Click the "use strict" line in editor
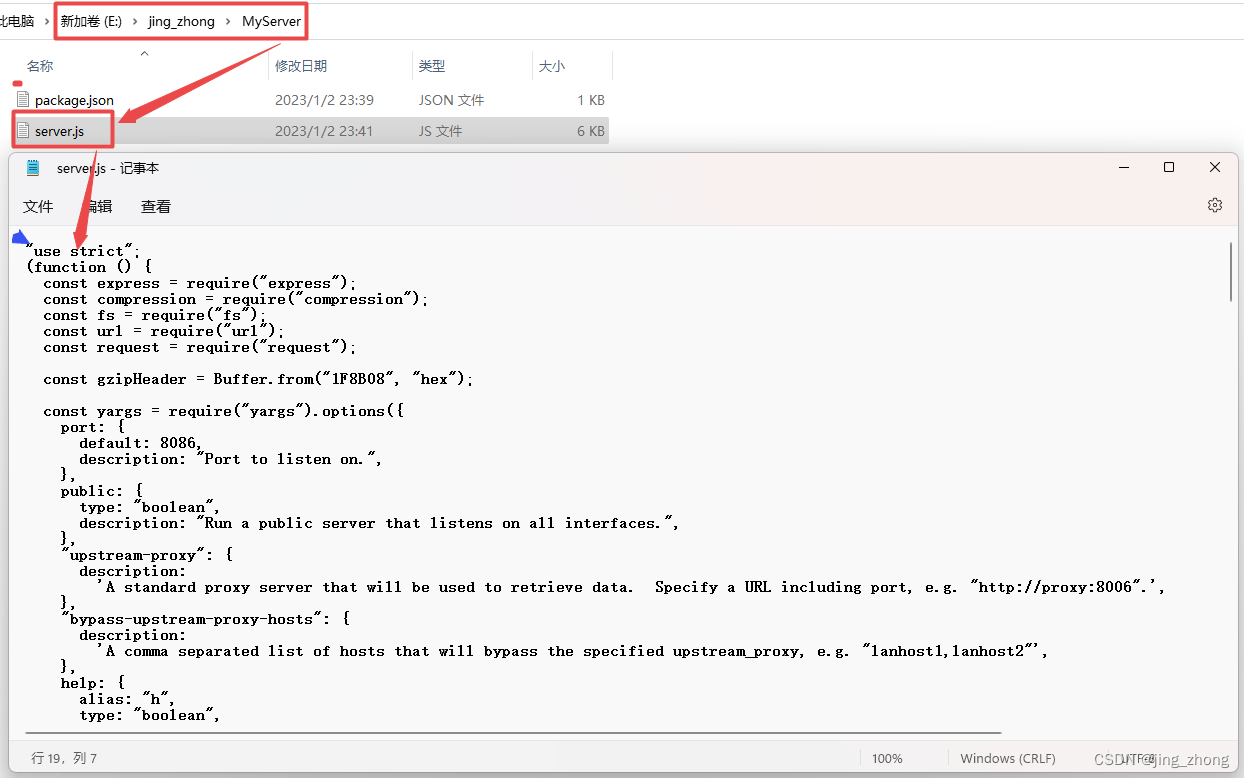 [x=84, y=251]
